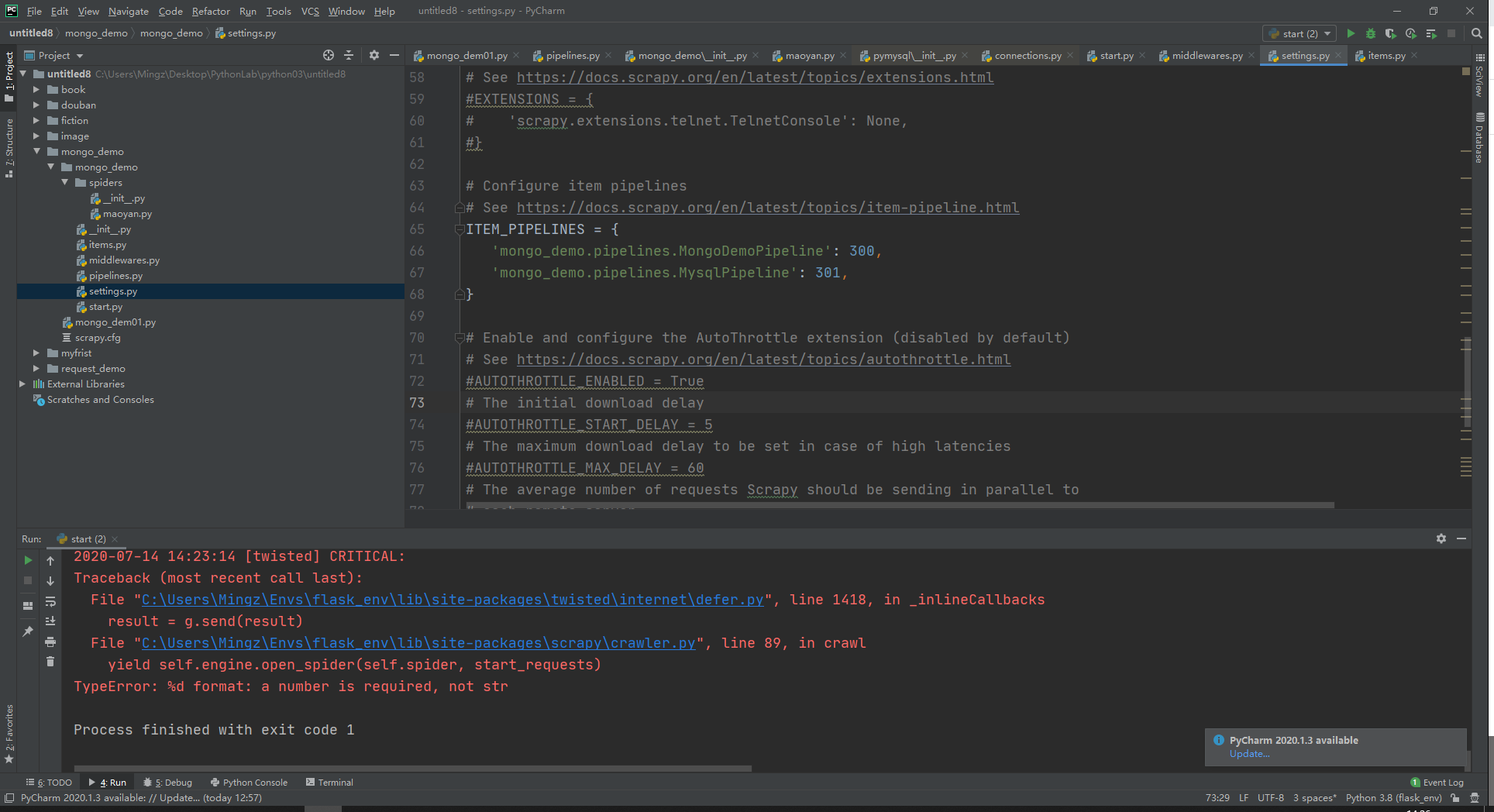Print the Run console output

click(x=50, y=642)
